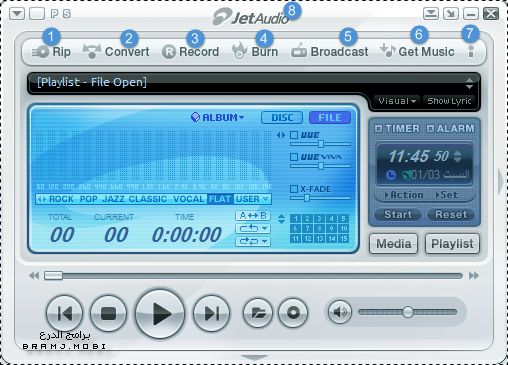Open the shuffle mode dropdown

(253, 241)
